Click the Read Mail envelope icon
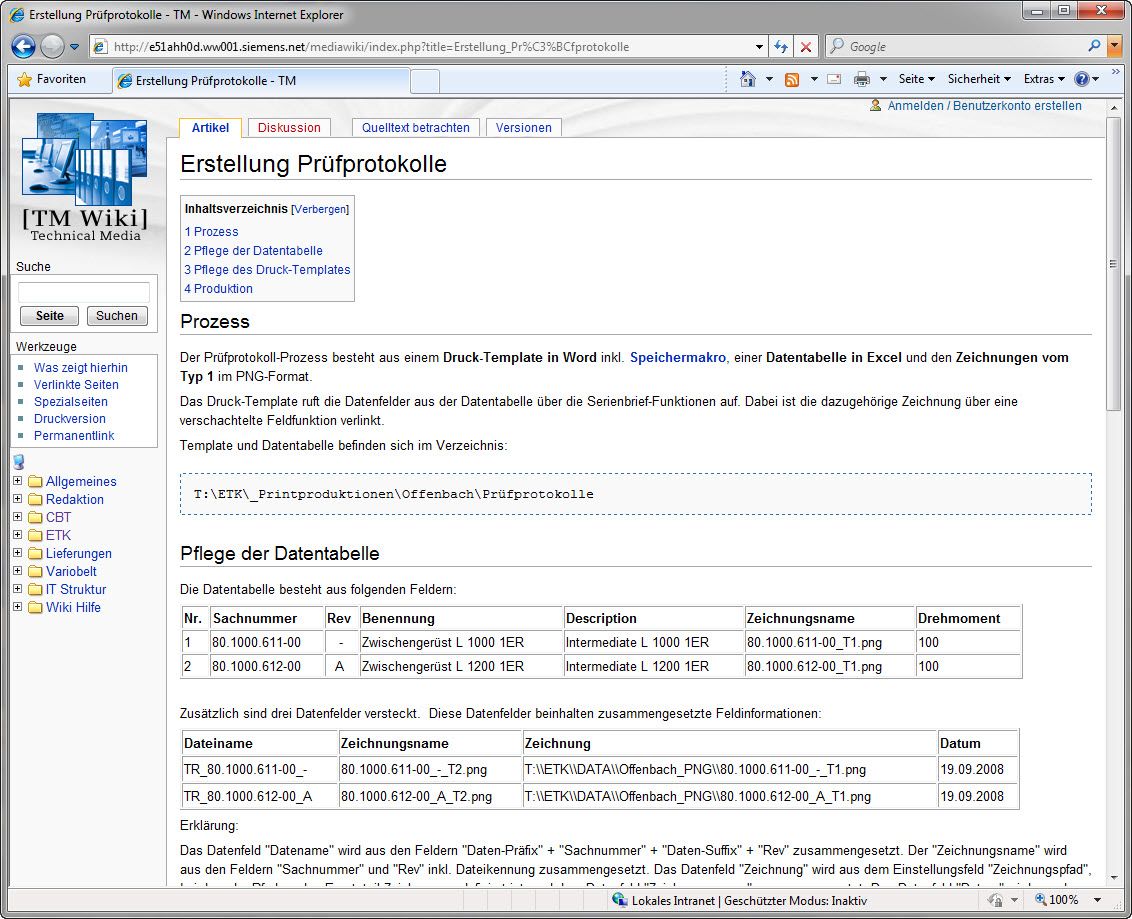Image resolution: width=1132 pixels, height=919 pixels. tap(833, 79)
